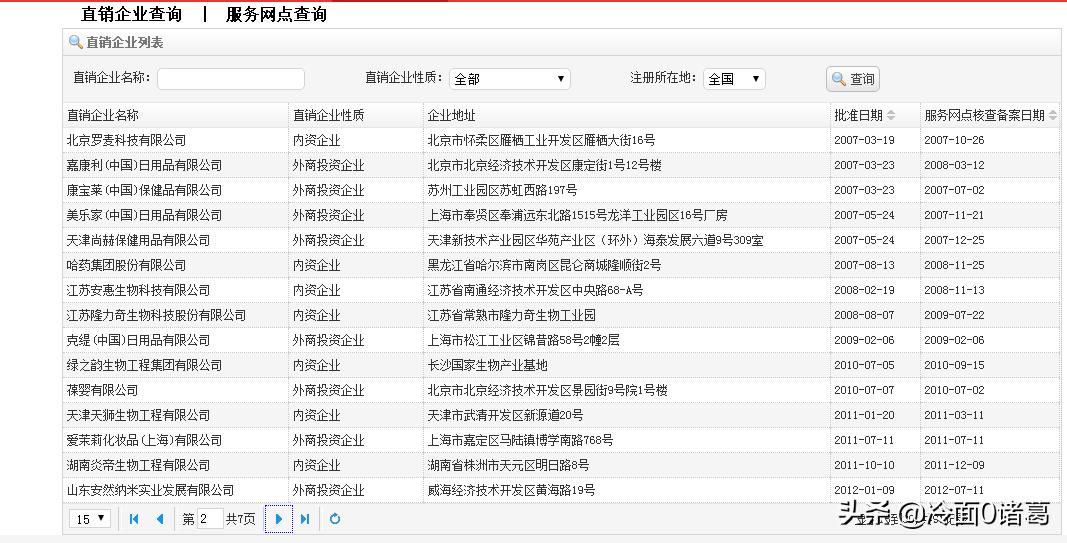Select row 嘉康利(中国)日用品有限公司
The width and height of the screenshot is (1067, 543).
561,165
